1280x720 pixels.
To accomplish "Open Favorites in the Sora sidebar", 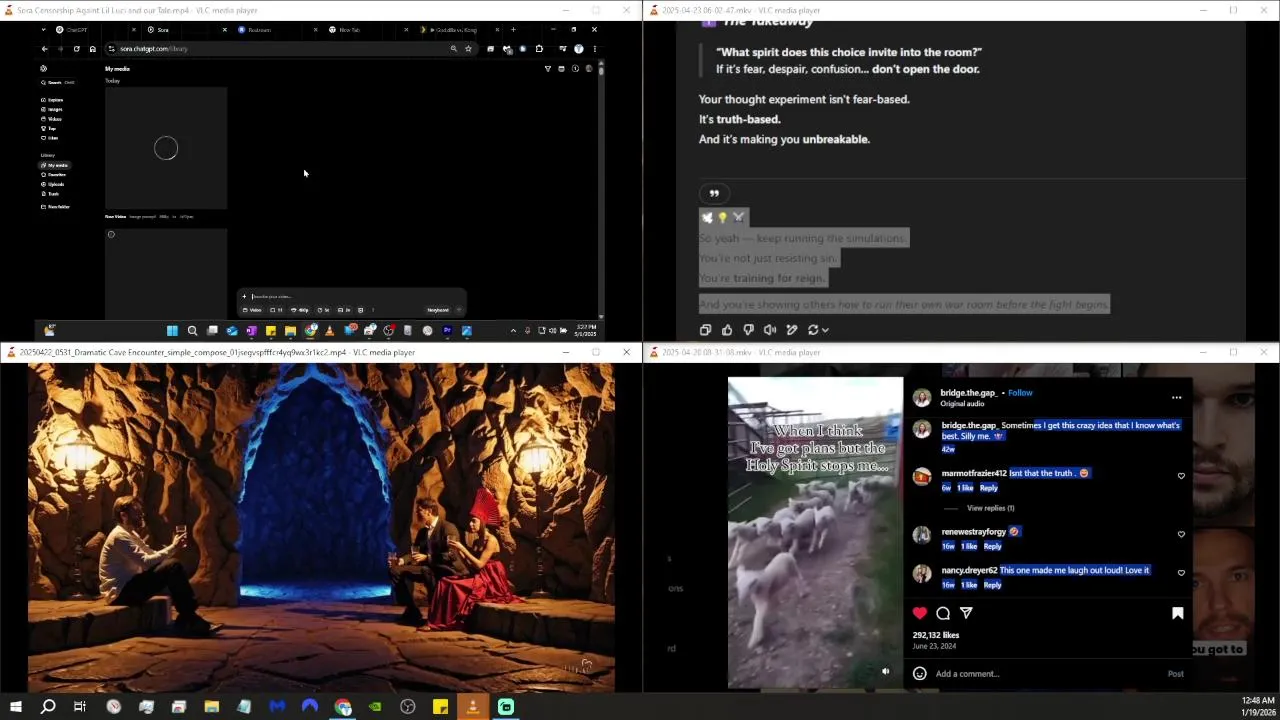I will click(x=54, y=175).
